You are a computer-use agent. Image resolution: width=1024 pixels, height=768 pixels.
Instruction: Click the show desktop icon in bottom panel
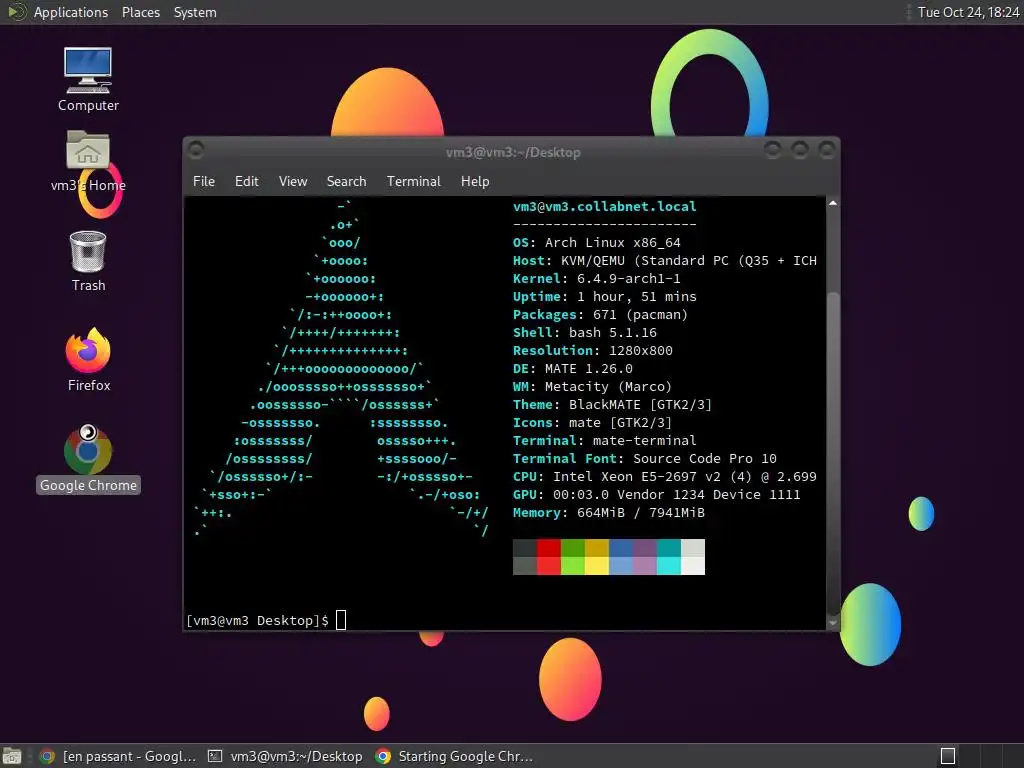(12, 756)
